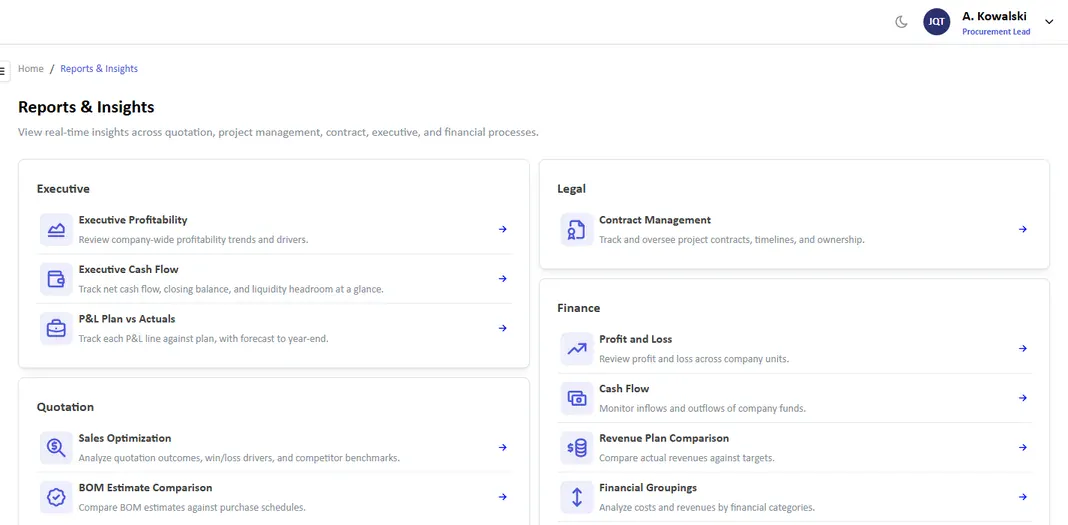Click 'Monitor inflows and outflows of company funds.' text
Screen dimensions: 1068x525
(x=702, y=409)
